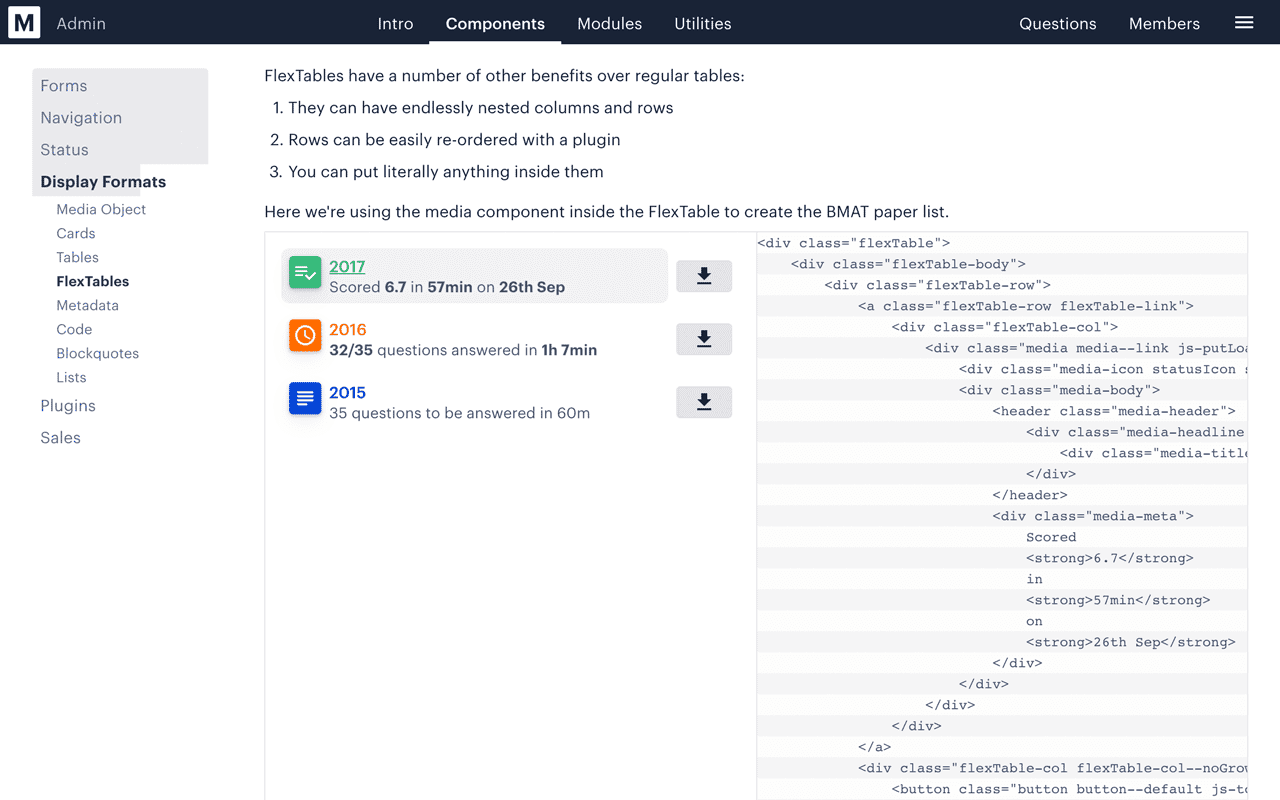Expand the Plugins sidebar section
This screenshot has height=800, width=1280.
[68, 406]
